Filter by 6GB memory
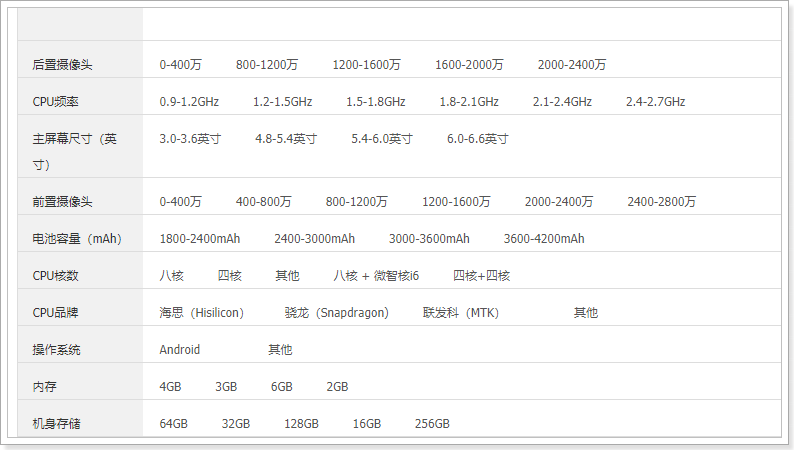This screenshot has height=450, width=794. [x=282, y=387]
